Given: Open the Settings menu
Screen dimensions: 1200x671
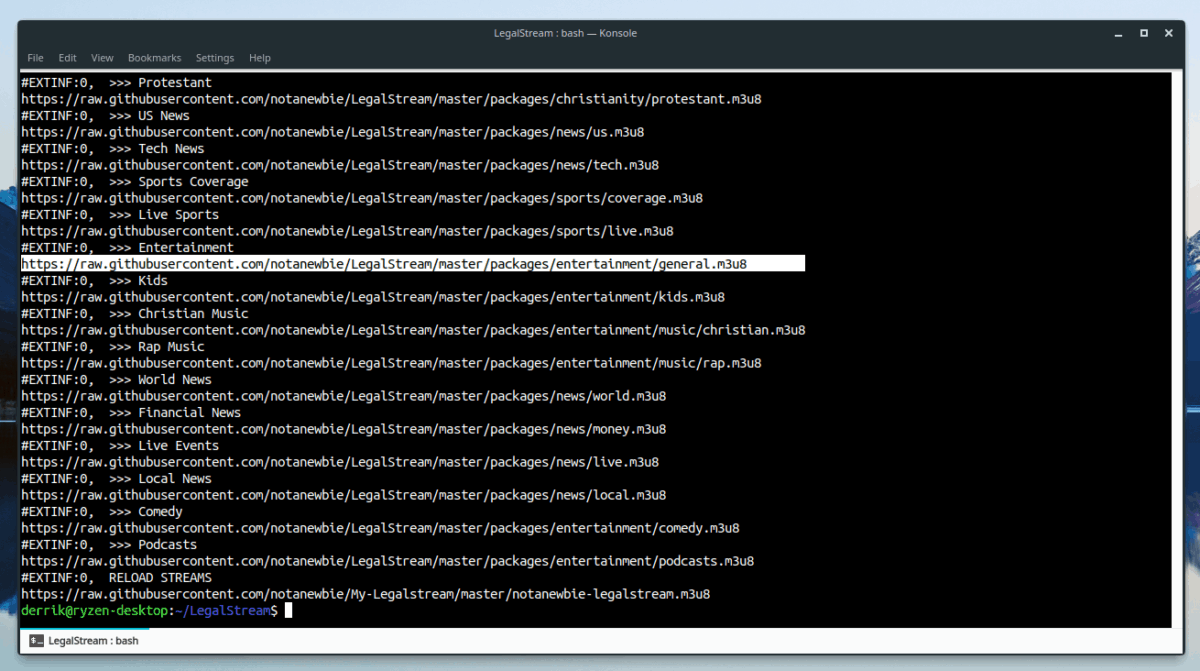Looking at the screenshot, I should (214, 57).
